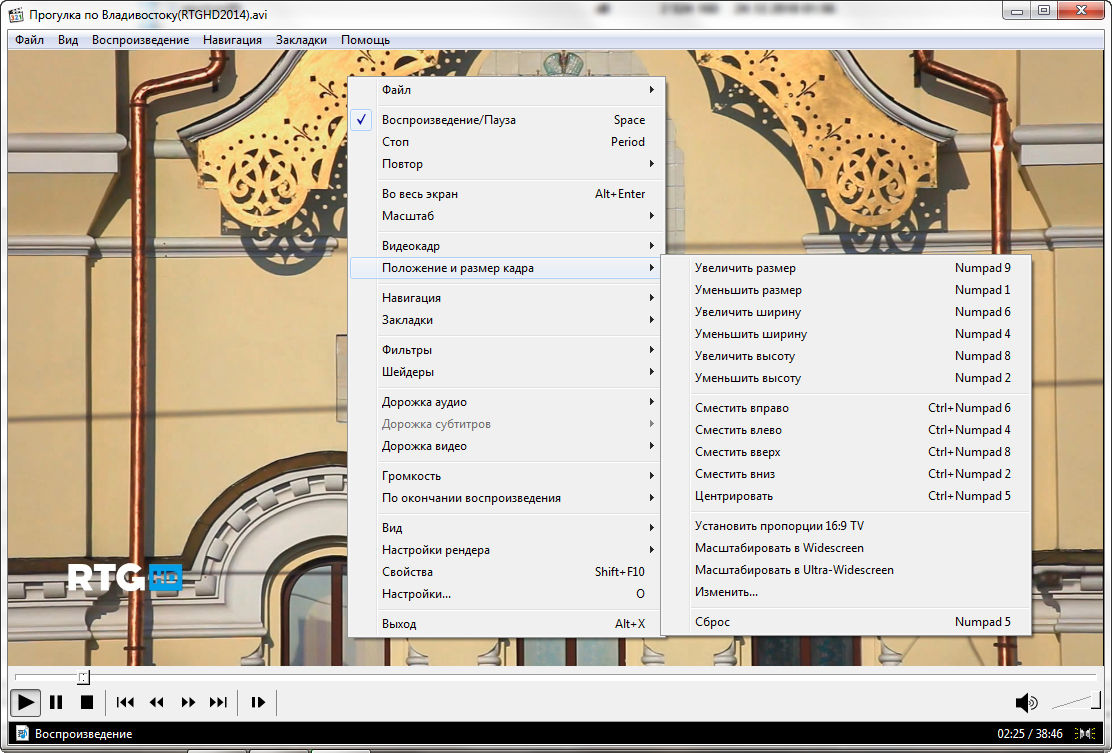Select Увеличить размер in the submenu
Viewport: 1112px width, 753px height.
pos(745,268)
